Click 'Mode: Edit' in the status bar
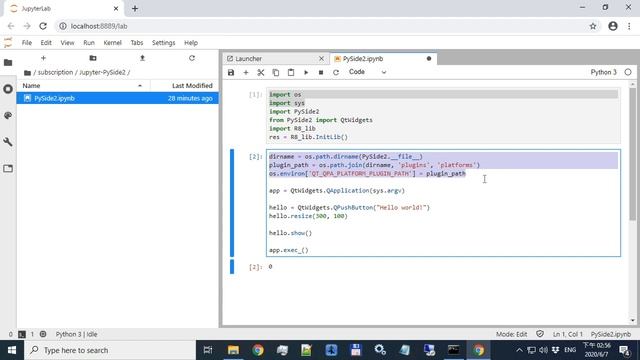 511,334
